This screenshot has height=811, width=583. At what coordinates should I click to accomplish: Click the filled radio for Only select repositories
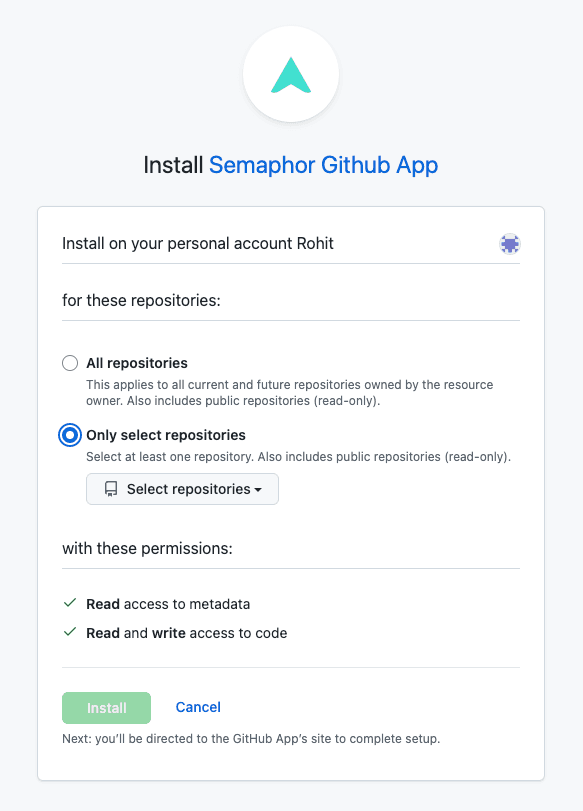click(x=69, y=435)
